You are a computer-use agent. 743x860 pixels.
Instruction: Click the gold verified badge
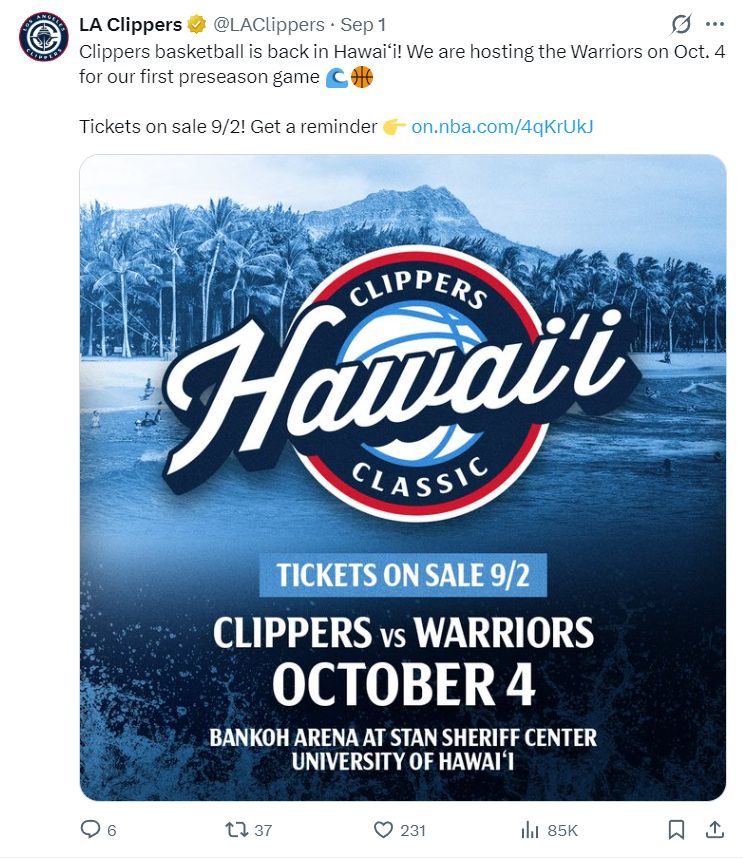pos(196,24)
